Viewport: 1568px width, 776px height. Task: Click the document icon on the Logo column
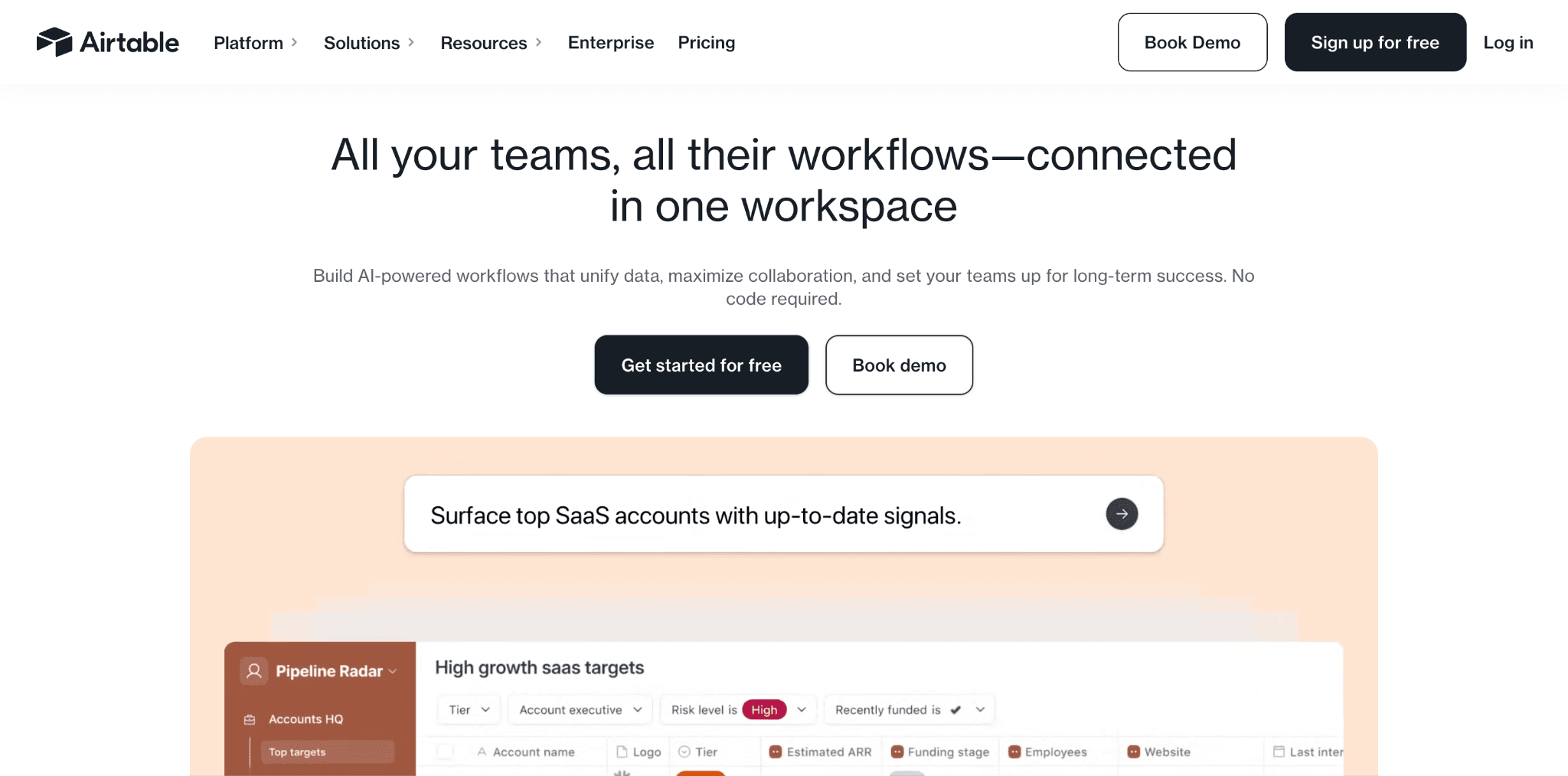(621, 751)
